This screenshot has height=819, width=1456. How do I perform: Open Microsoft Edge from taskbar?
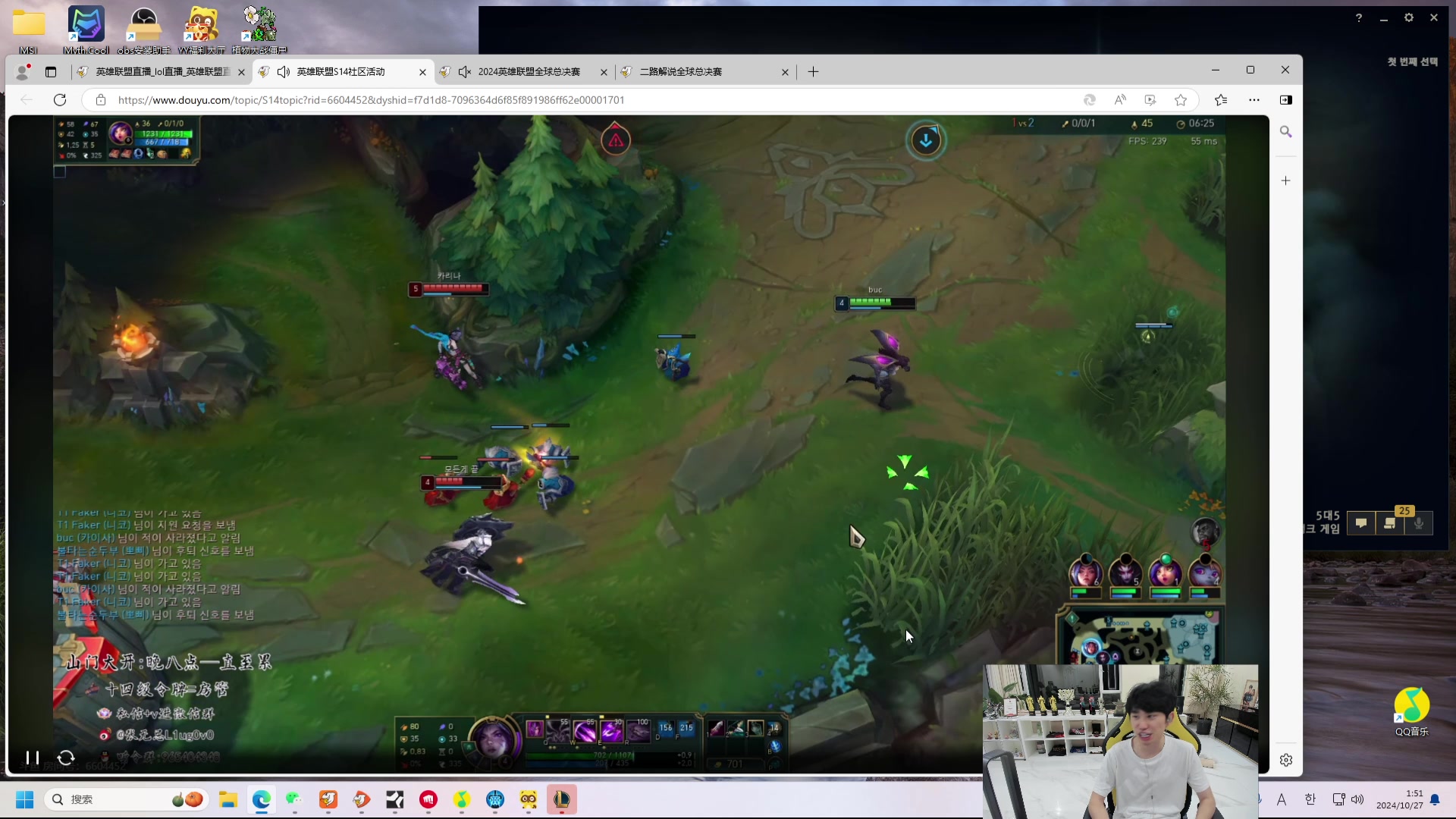[262, 799]
